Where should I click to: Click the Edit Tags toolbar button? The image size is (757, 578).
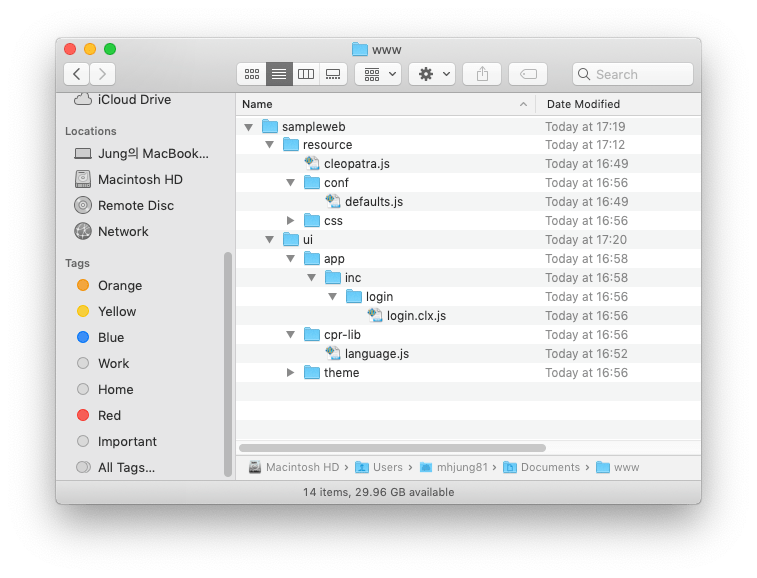[x=527, y=74]
